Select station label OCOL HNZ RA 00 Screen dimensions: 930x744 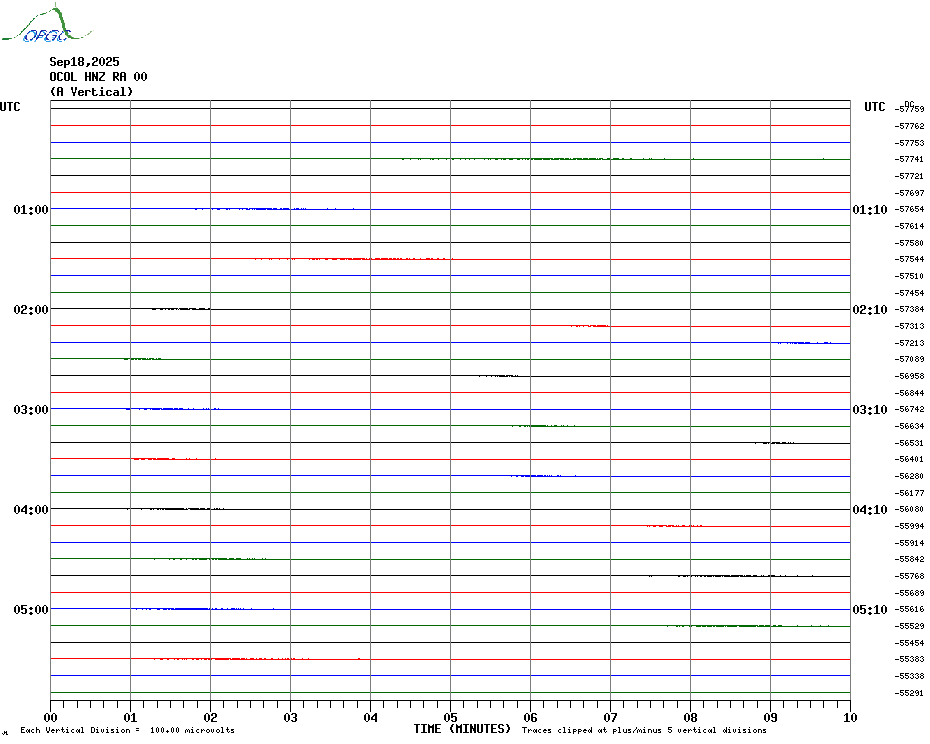tap(98, 77)
